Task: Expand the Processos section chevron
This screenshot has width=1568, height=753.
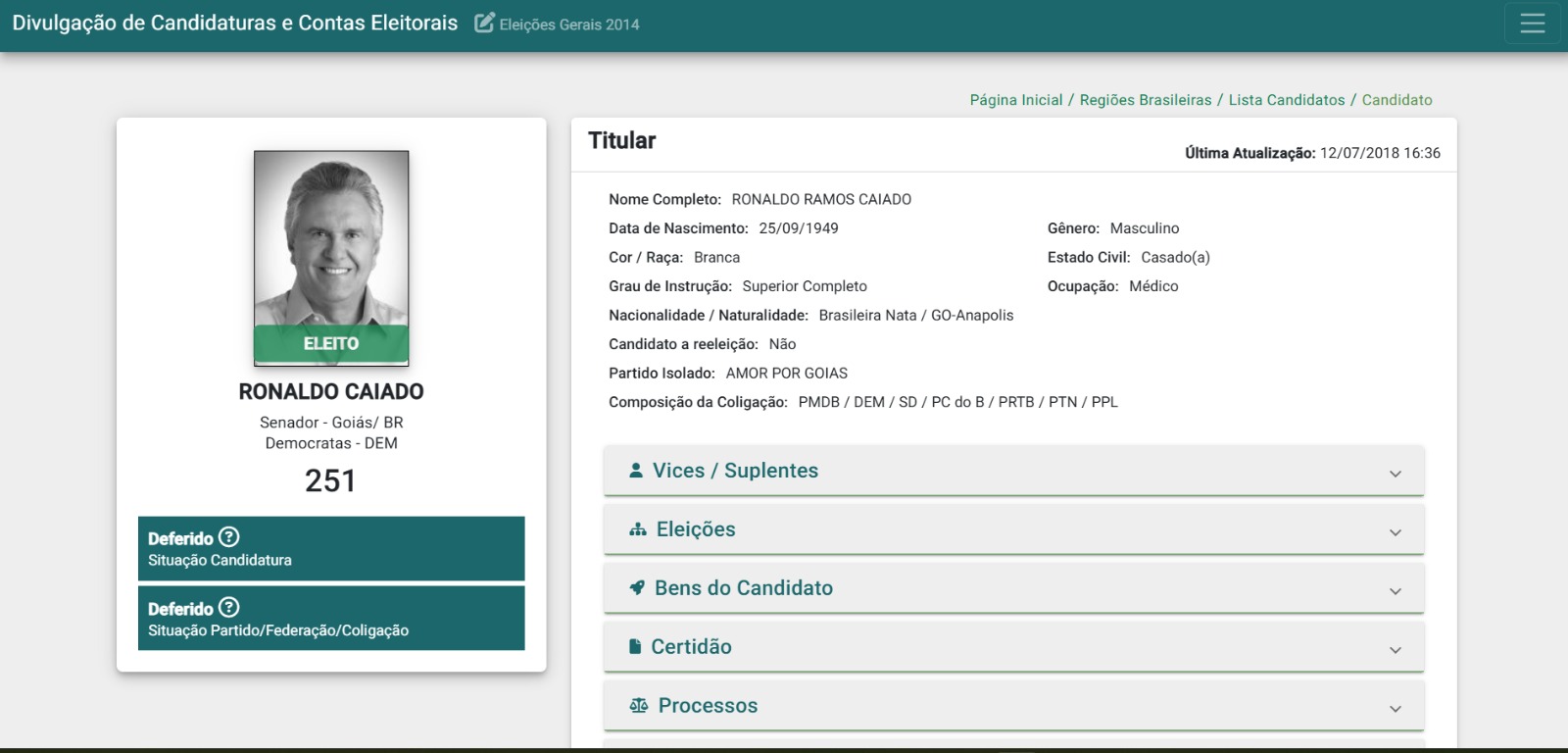Action: point(1396,709)
